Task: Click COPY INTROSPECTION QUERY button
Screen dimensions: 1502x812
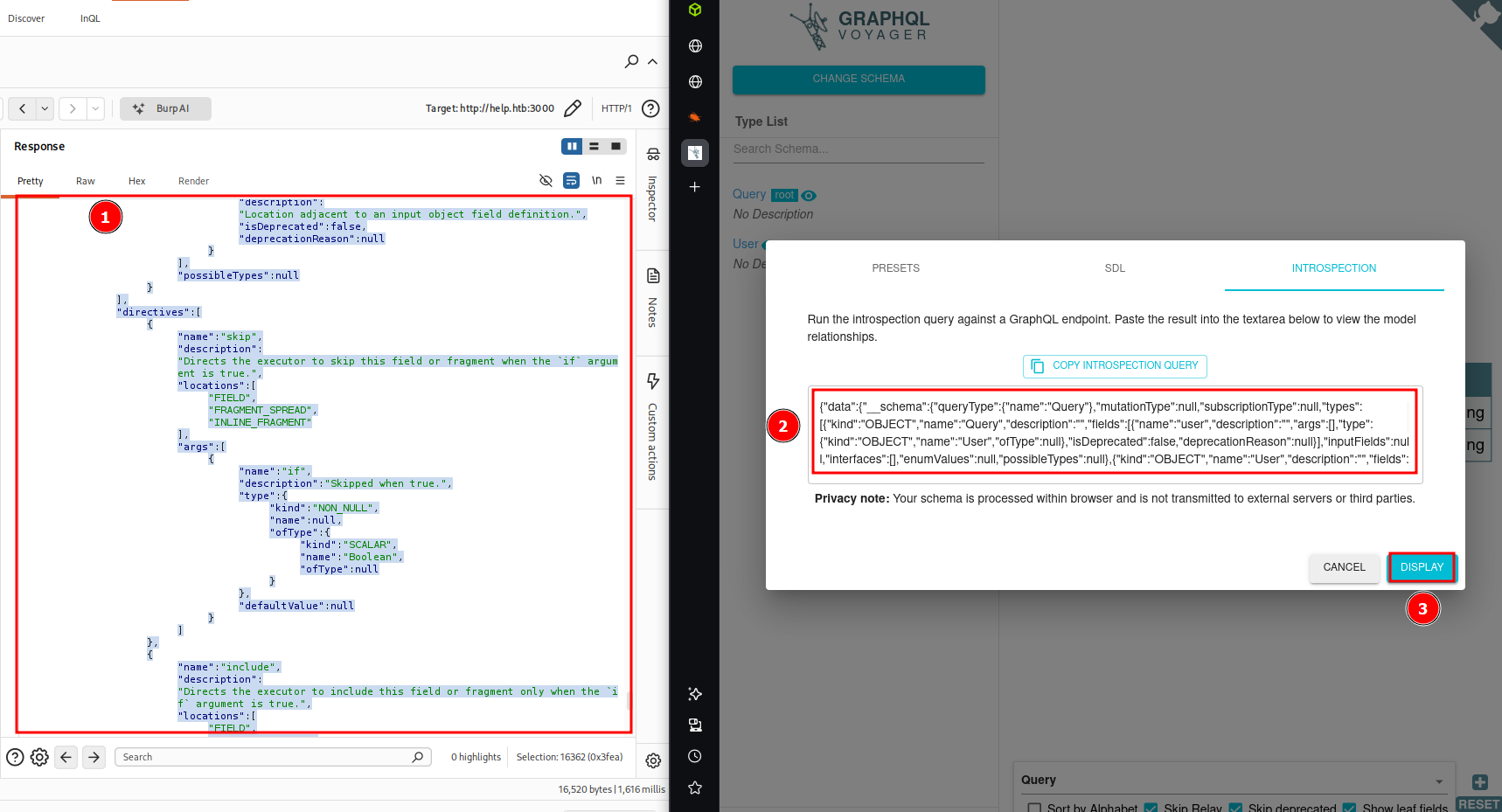Action: (x=1115, y=365)
